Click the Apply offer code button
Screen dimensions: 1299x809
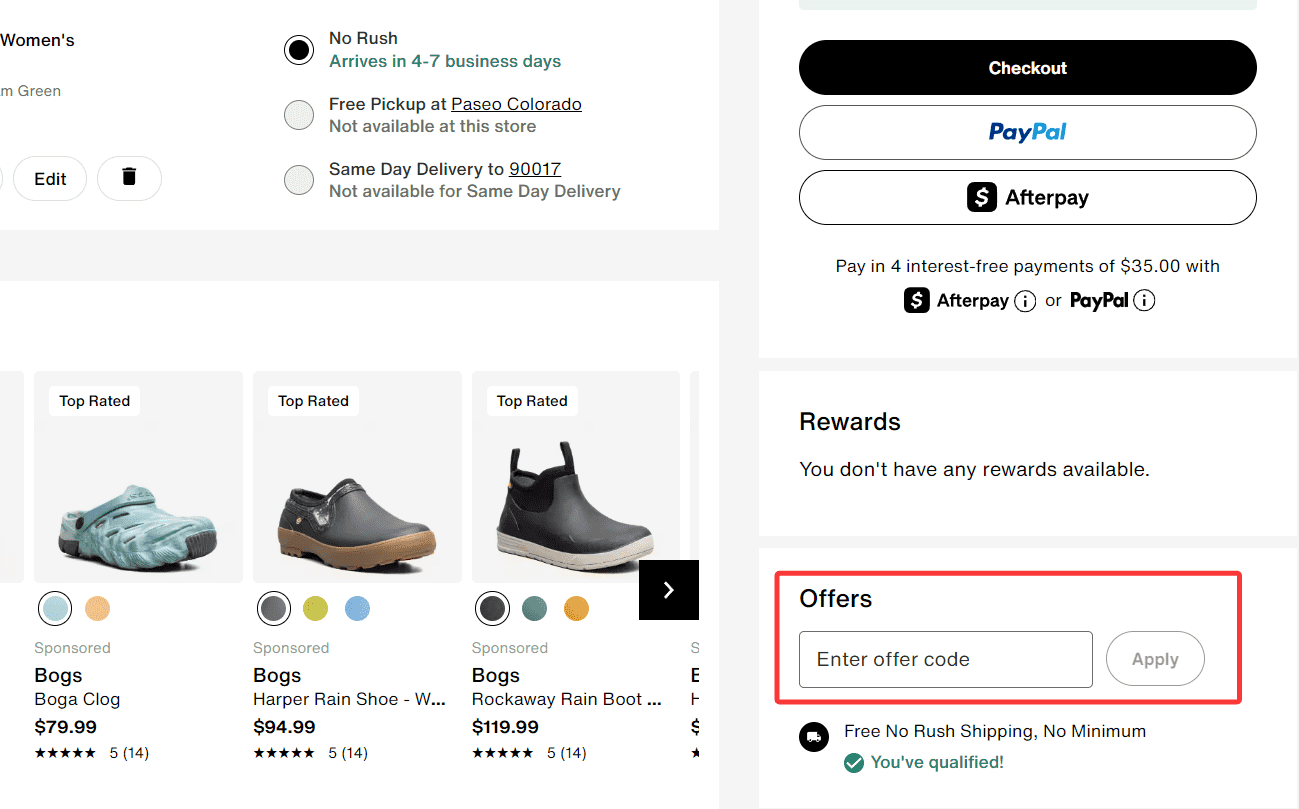(1155, 659)
